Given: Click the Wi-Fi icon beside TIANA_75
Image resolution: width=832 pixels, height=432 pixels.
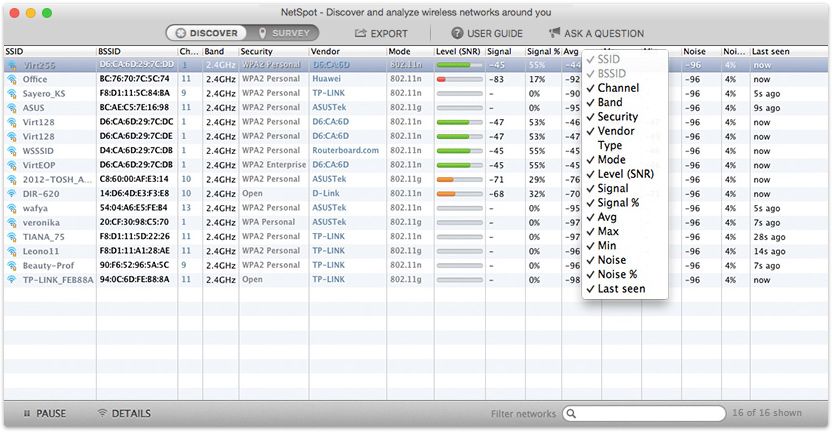Looking at the screenshot, I should click(12, 237).
